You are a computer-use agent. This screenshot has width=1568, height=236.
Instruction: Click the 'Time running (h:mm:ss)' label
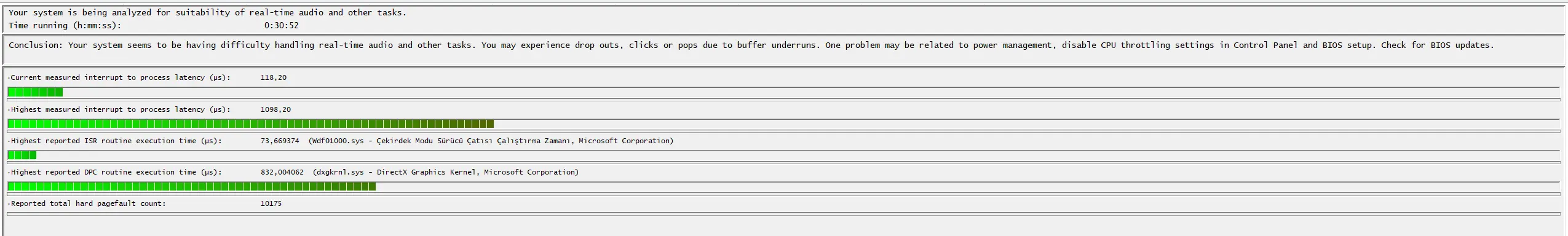coord(65,25)
